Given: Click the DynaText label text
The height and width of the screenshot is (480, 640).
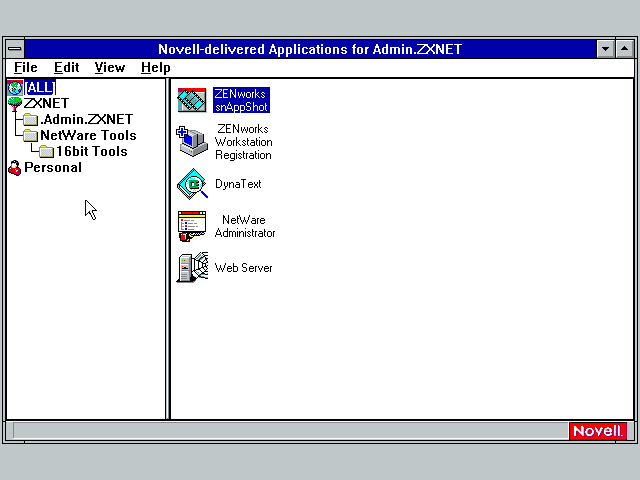Looking at the screenshot, I should pos(238,184).
